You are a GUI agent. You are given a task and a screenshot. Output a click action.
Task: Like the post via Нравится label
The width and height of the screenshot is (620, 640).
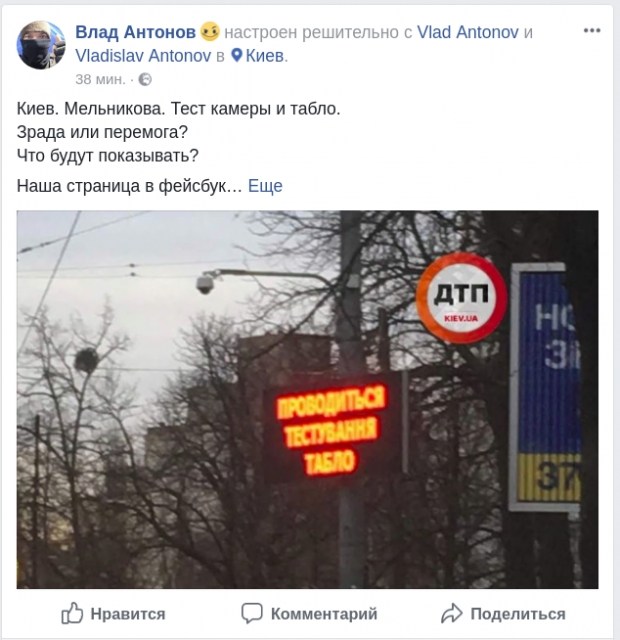coord(128,614)
